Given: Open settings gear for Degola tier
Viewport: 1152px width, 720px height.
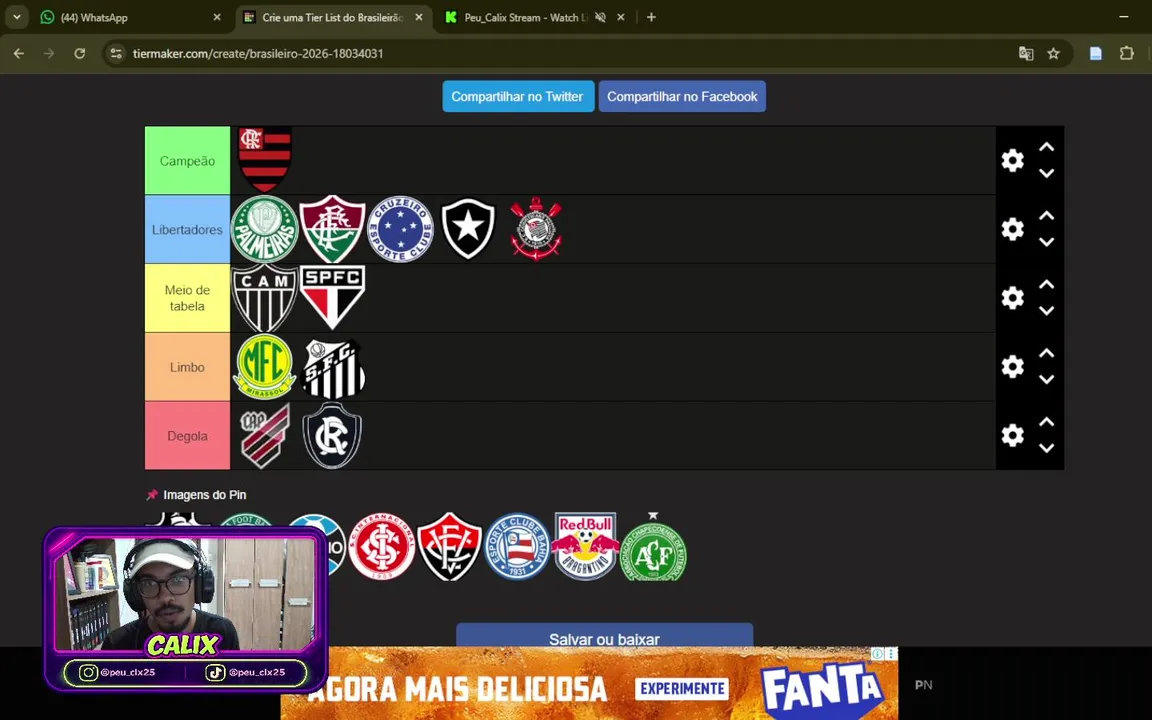Looking at the screenshot, I should (x=1012, y=435).
